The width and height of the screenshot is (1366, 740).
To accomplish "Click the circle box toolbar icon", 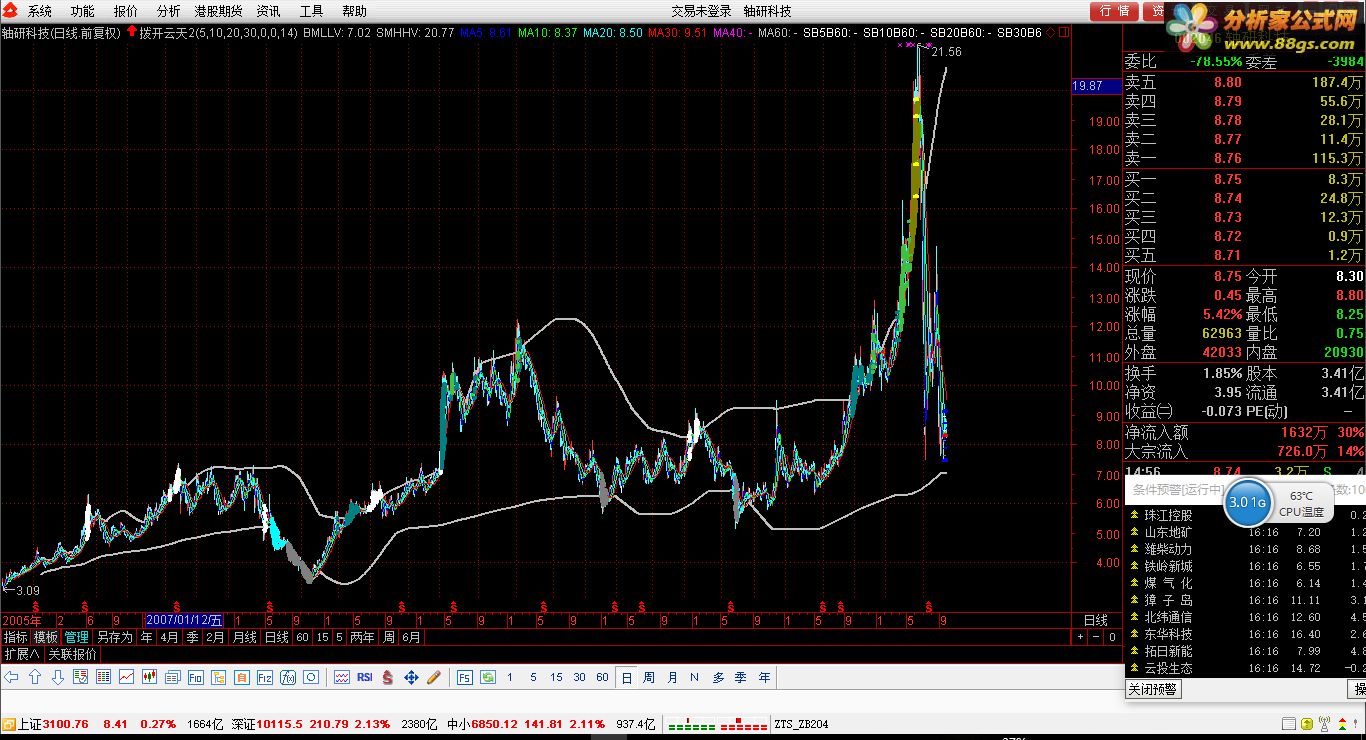I will [x=310, y=677].
